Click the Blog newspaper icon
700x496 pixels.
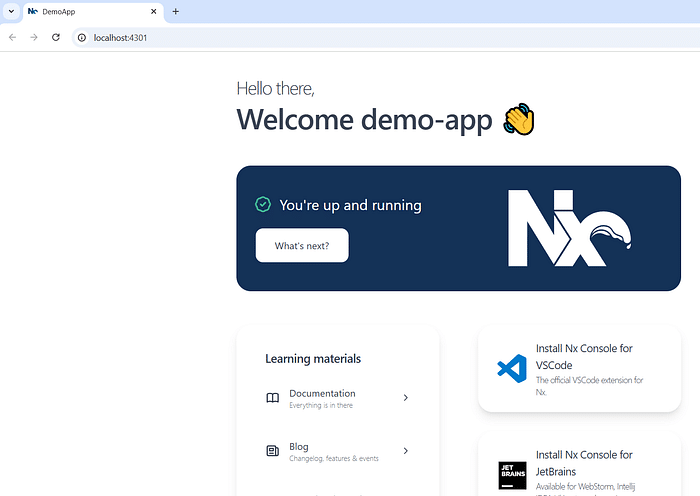273,451
